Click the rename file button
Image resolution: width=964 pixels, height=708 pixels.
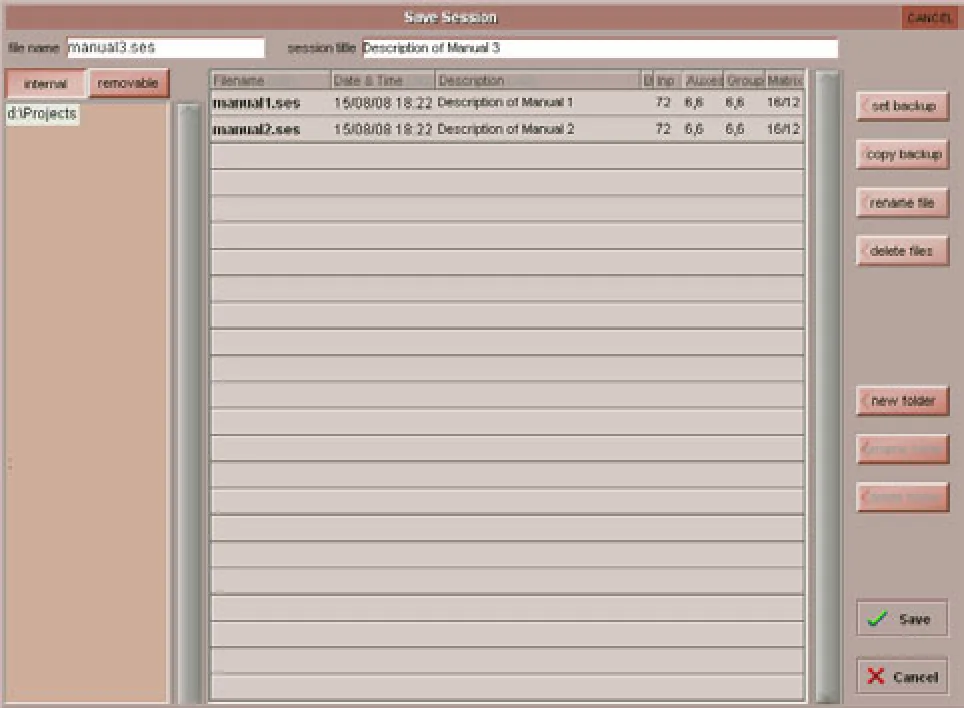pyautogui.click(x=903, y=203)
